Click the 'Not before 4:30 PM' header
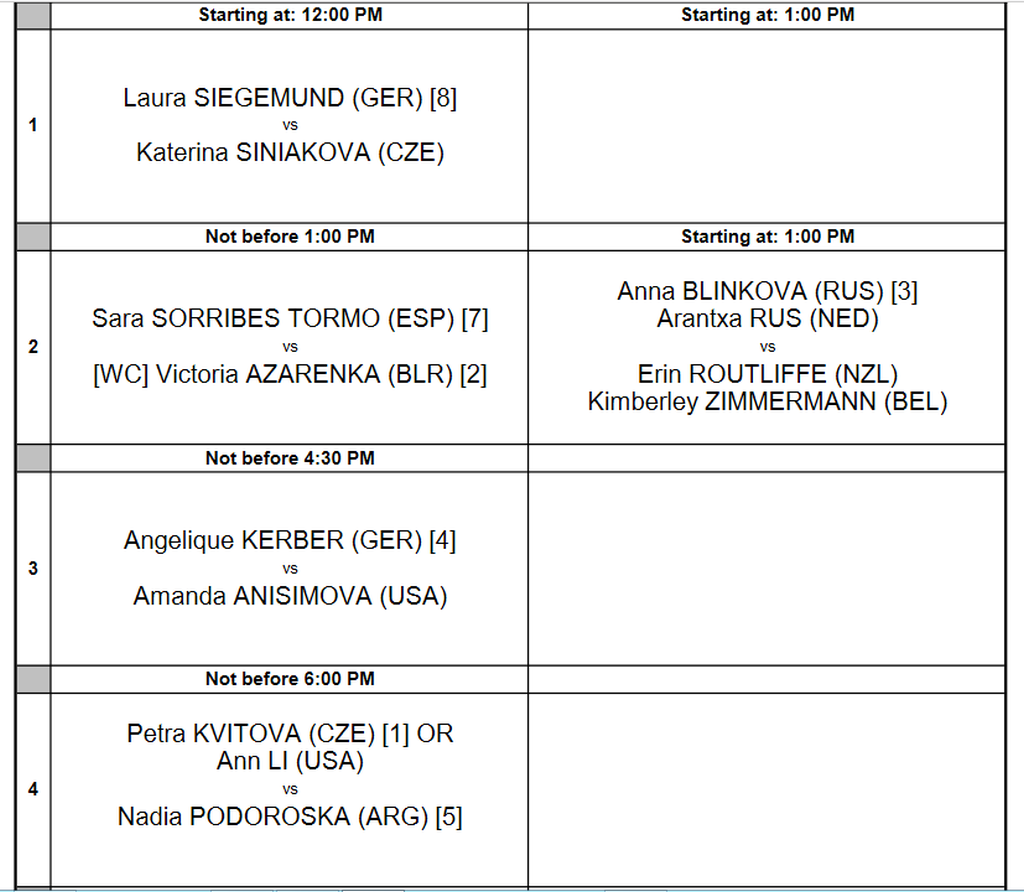Viewport: 1024px width, 892px height. pyautogui.click(x=290, y=458)
